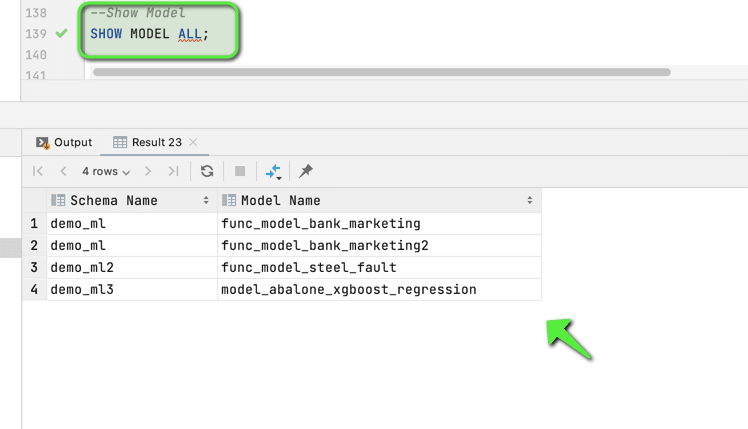Screen dimensions: 748x429
Task: Select demo_ml cell in row 1
Action: 132,223
